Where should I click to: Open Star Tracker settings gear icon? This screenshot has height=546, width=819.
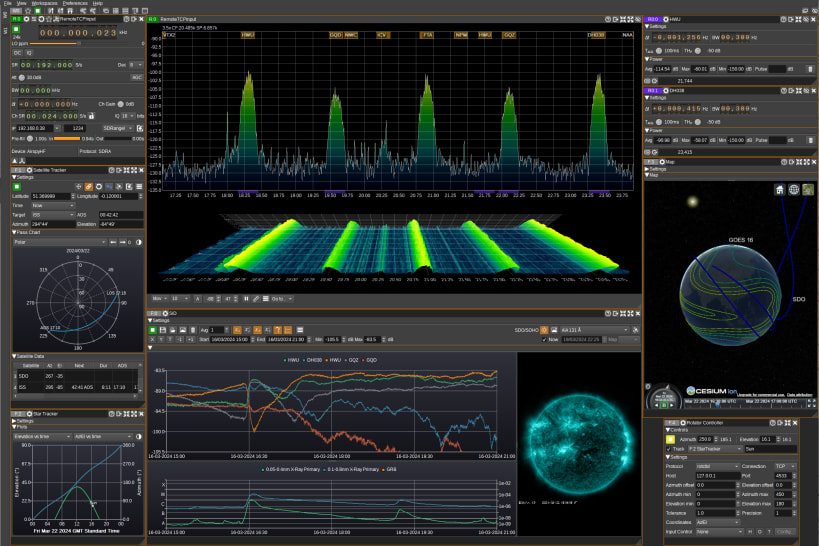coord(29,414)
